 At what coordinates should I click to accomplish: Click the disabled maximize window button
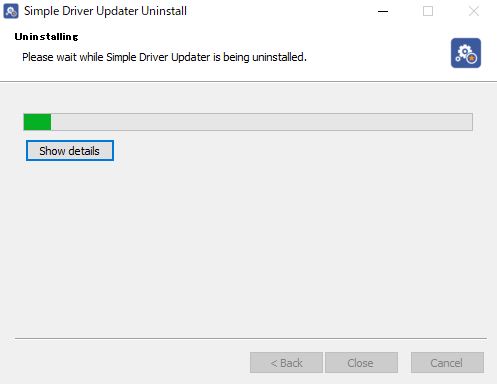(x=428, y=11)
